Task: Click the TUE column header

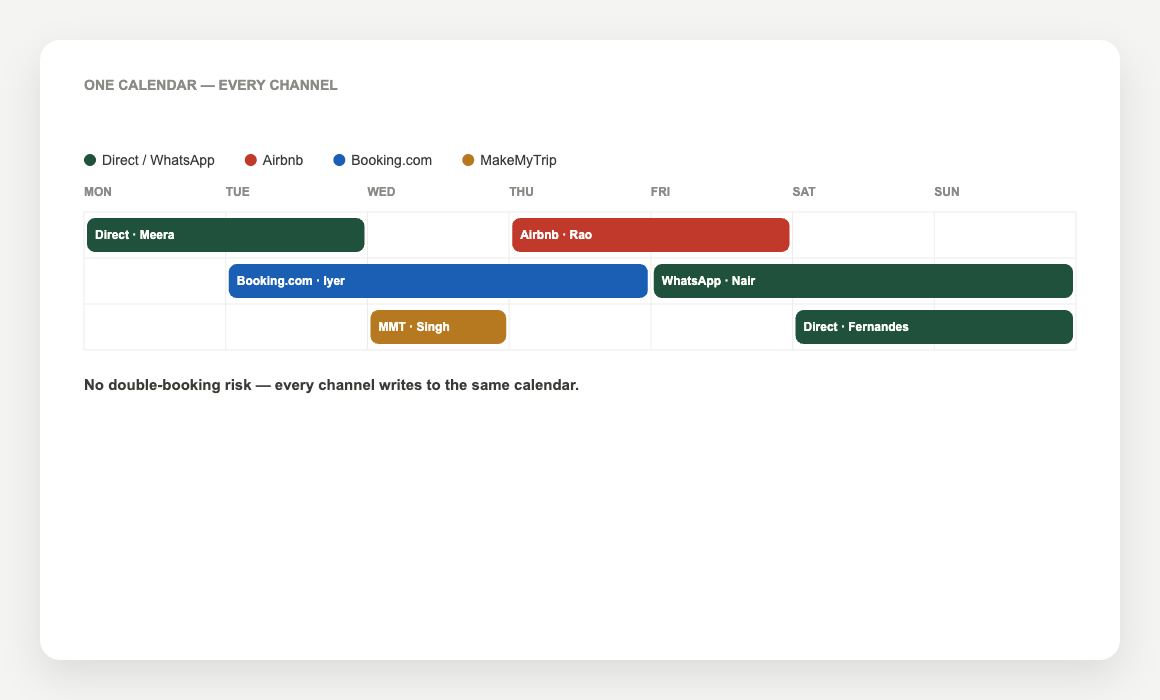Action: (237, 192)
